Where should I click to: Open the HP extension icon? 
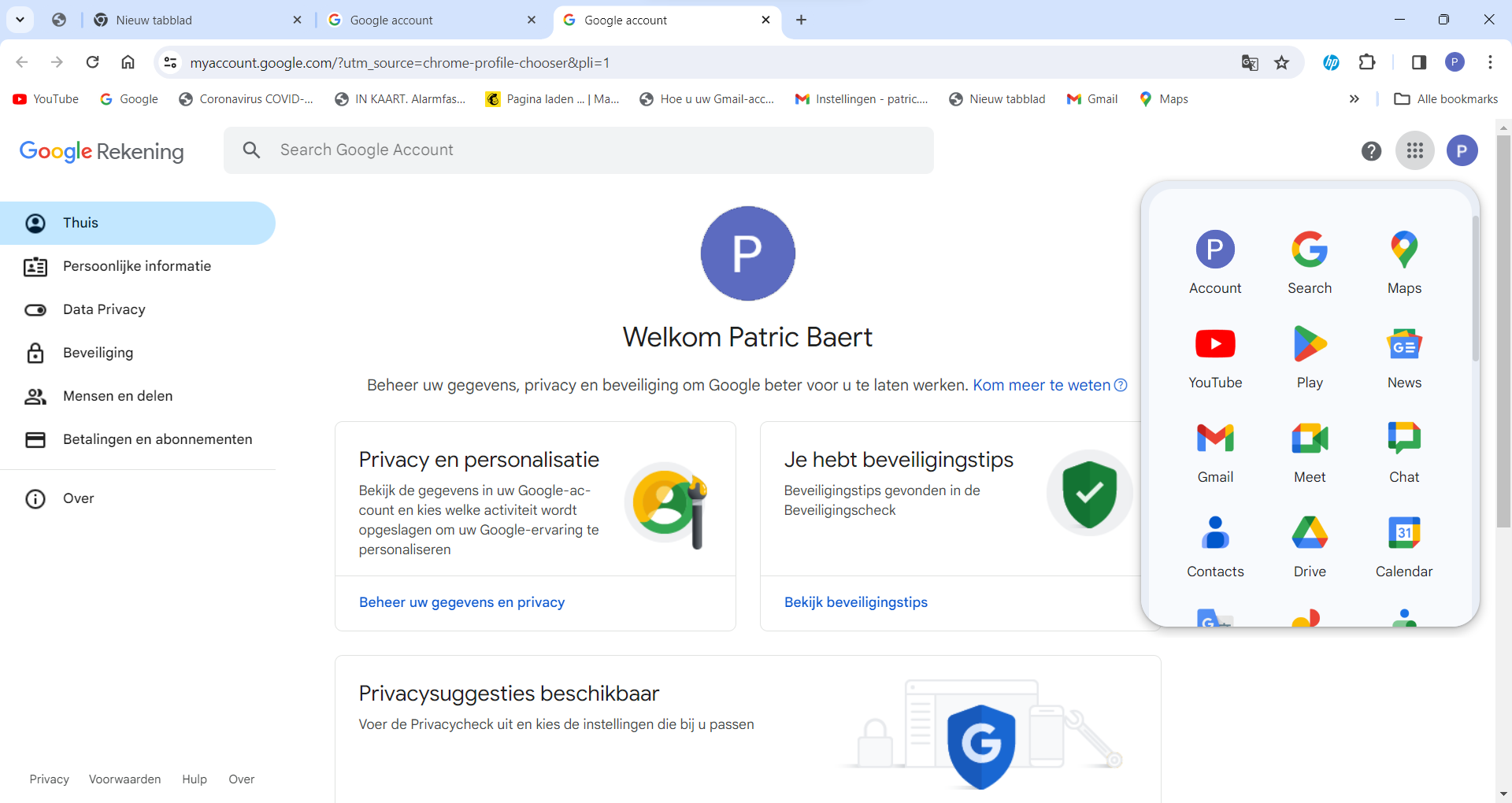tap(1331, 62)
